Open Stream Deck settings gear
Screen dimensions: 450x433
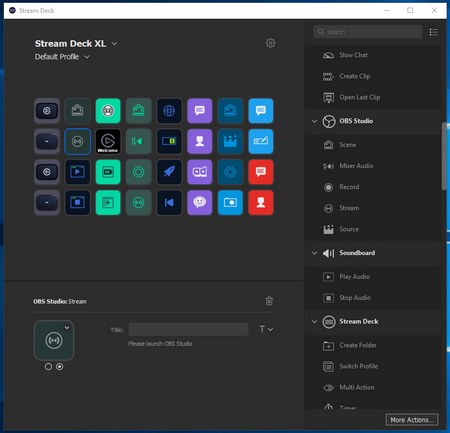(x=270, y=43)
